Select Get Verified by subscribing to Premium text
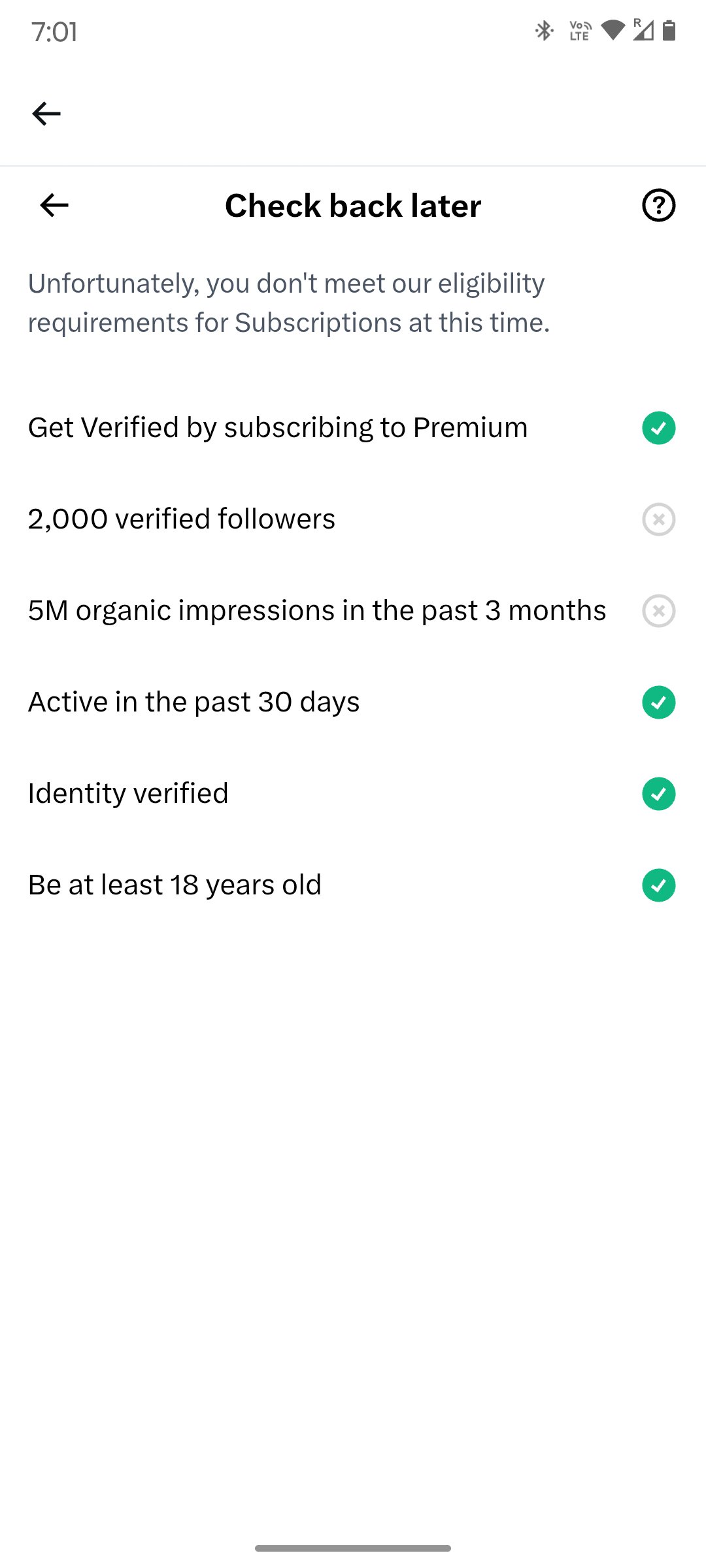The width and height of the screenshot is (706, 1568). pyautogui.click(x=278, y=428)
